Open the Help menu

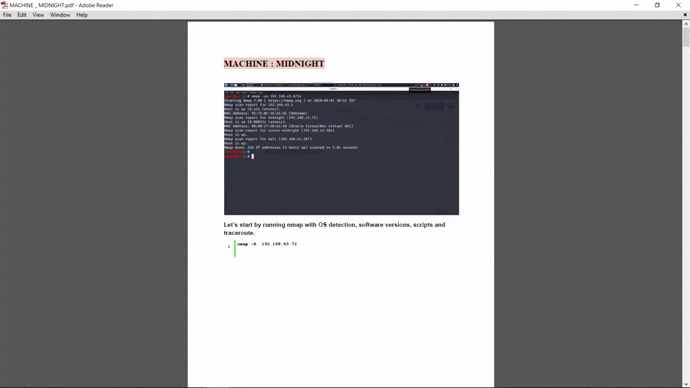[82, 15]
